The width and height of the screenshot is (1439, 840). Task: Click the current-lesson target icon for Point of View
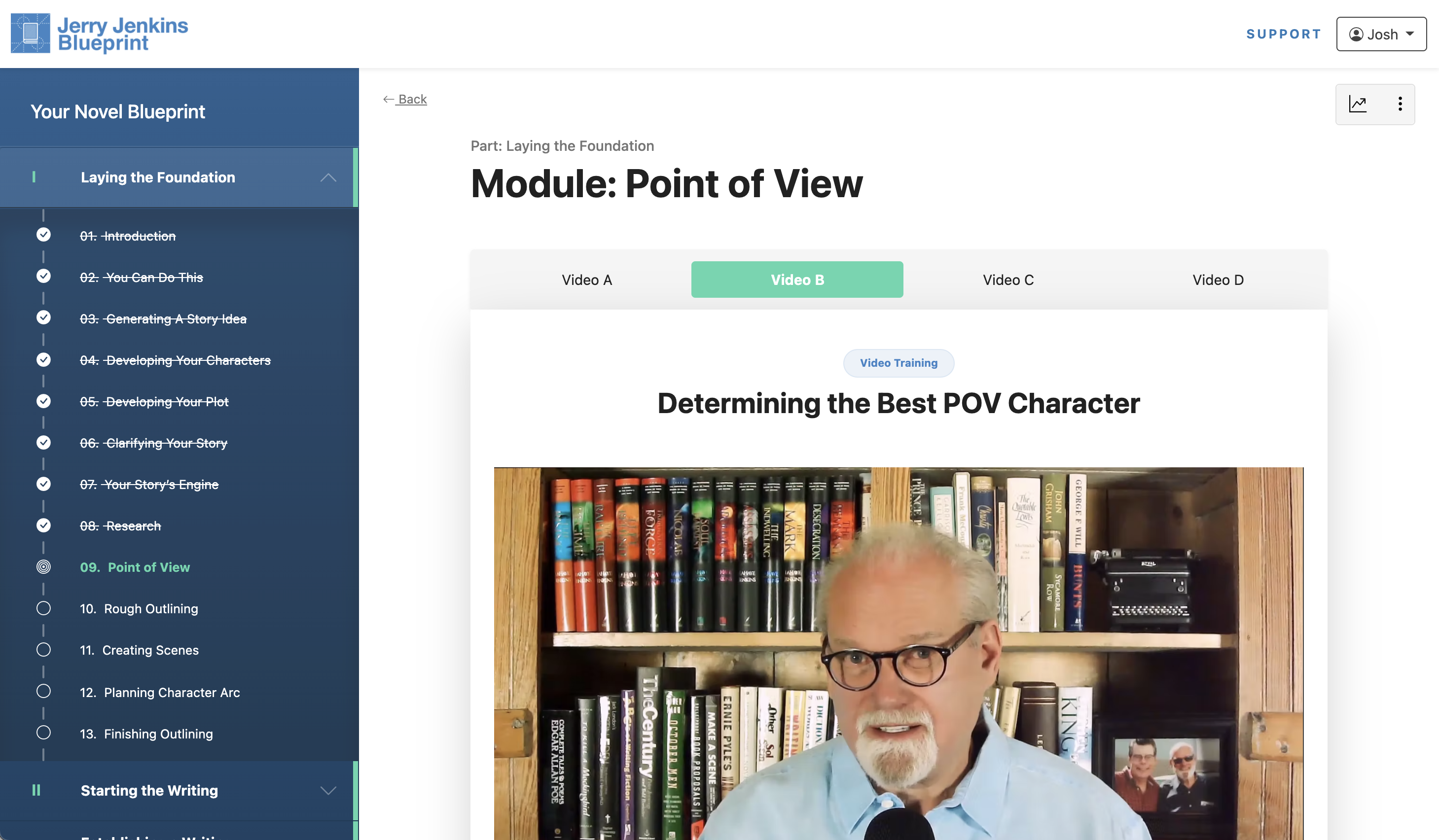coord(43,567)
